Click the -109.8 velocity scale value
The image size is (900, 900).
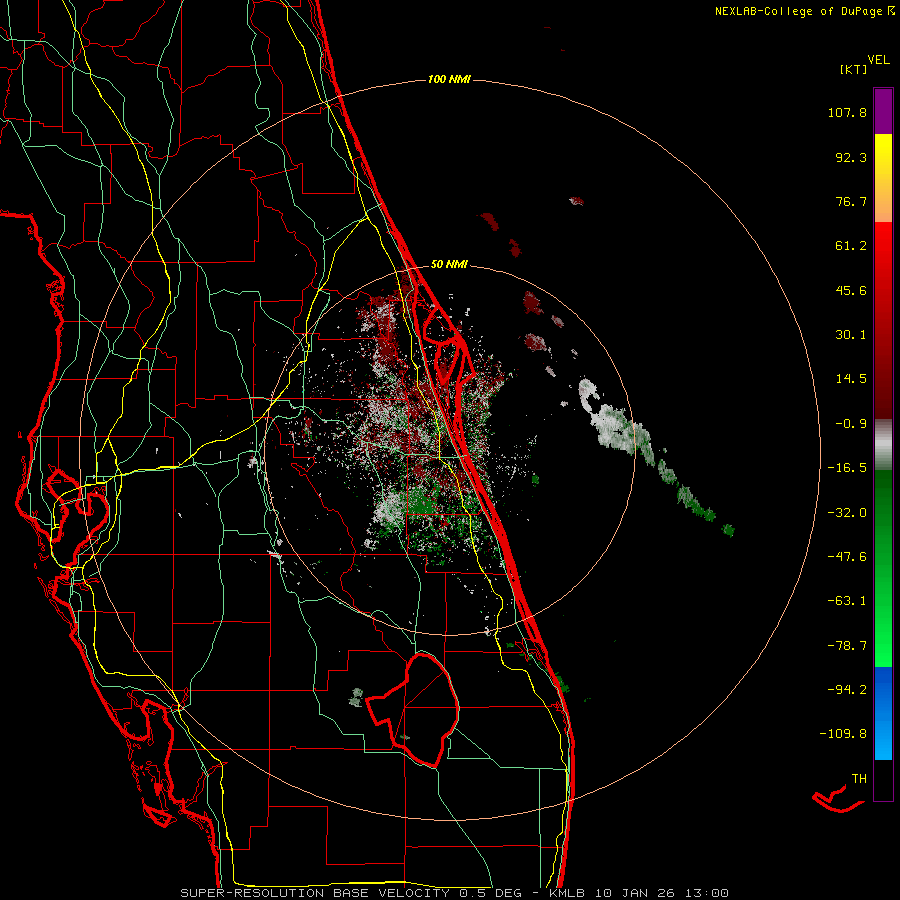pos(843,734)
